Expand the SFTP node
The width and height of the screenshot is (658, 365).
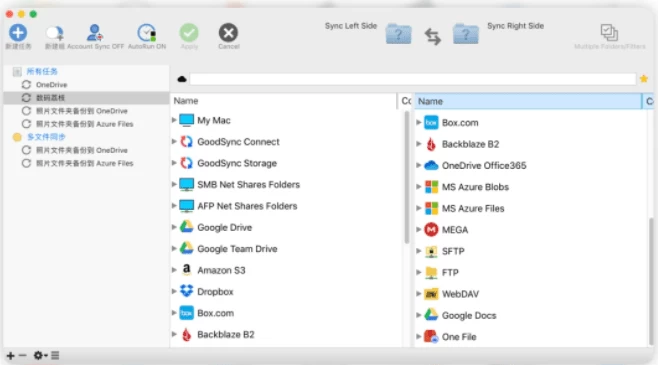tap(418, 251)
